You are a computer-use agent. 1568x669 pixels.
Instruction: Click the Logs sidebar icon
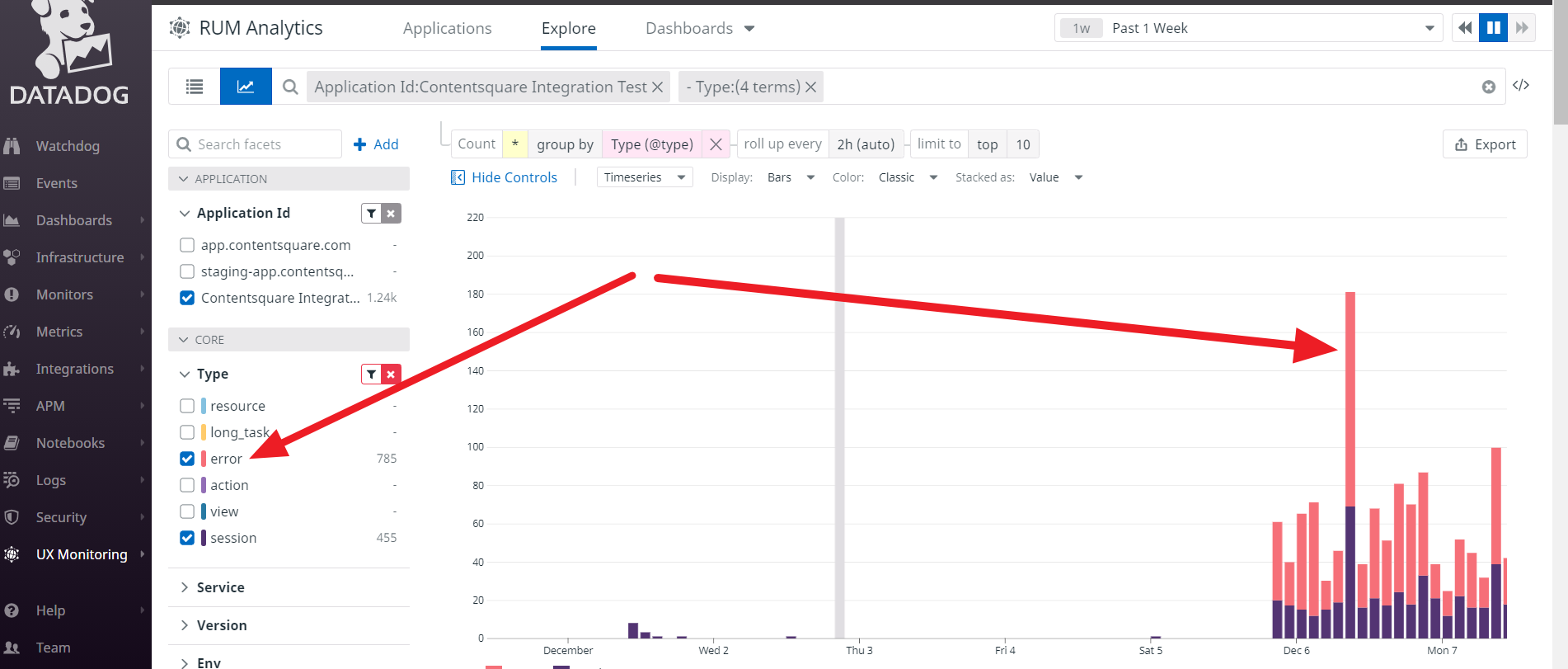click(x=12, y=480)
